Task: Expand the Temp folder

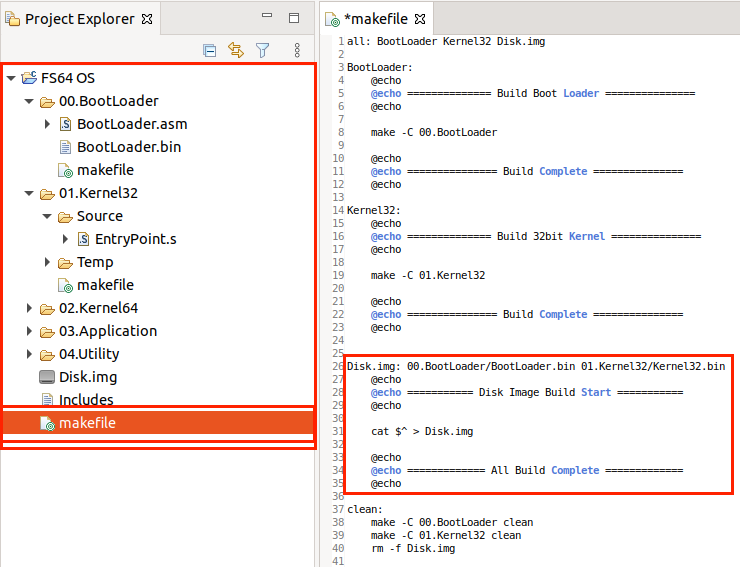Action: point(47,262)
